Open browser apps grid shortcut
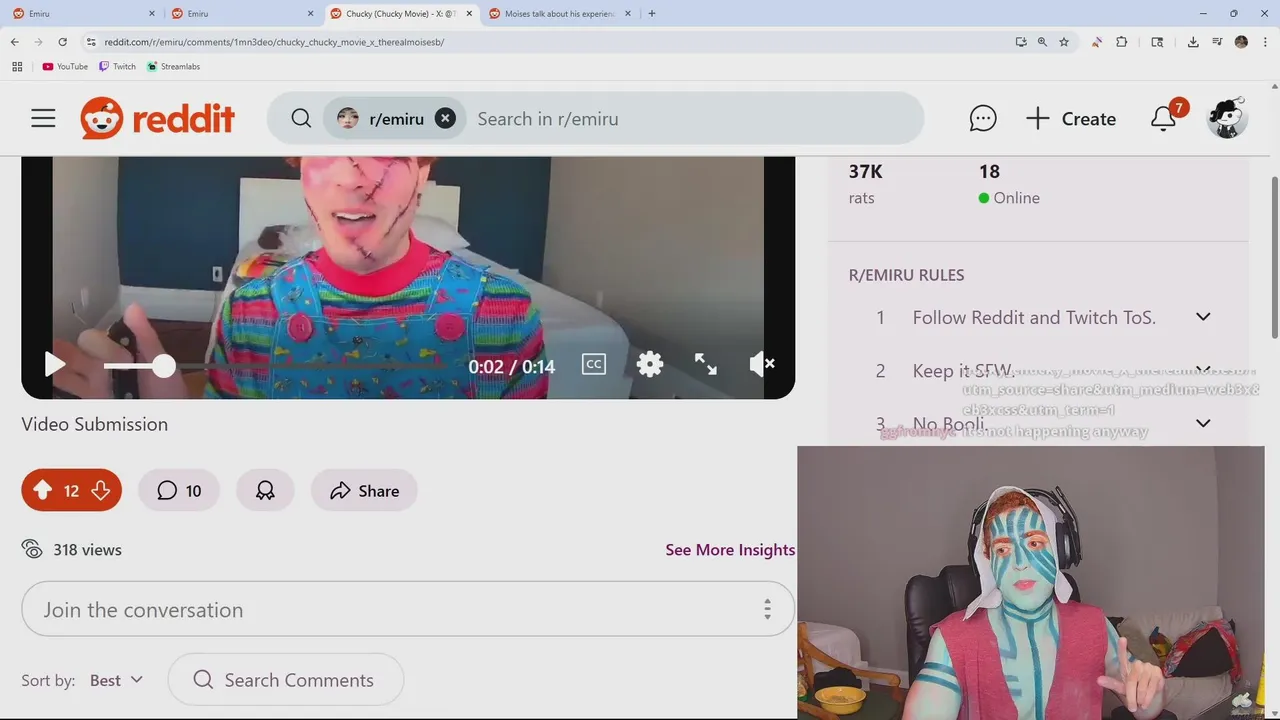1280x720 pixels. (17, 67)
